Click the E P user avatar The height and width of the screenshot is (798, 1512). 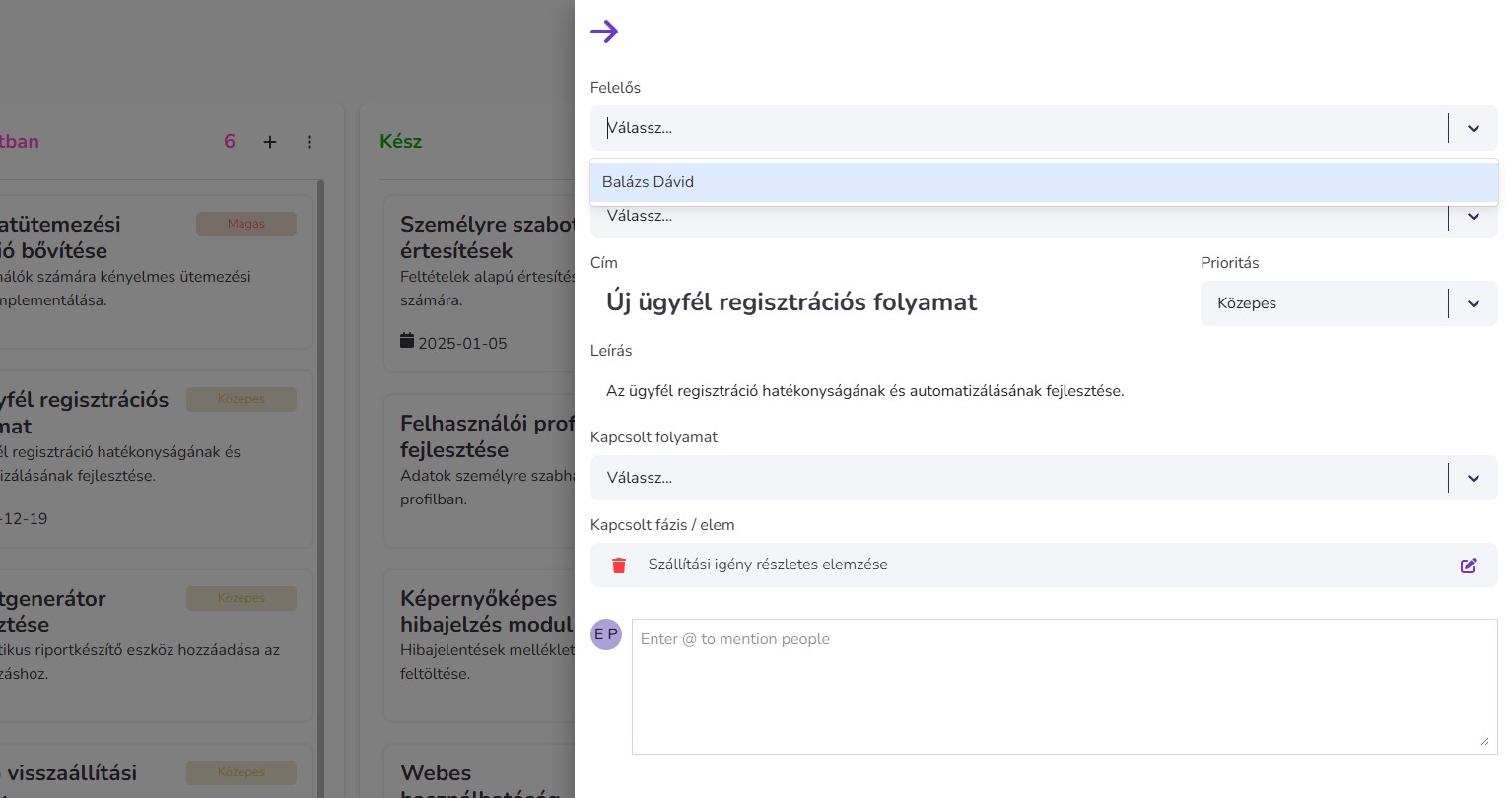click(x=606, y=634)
